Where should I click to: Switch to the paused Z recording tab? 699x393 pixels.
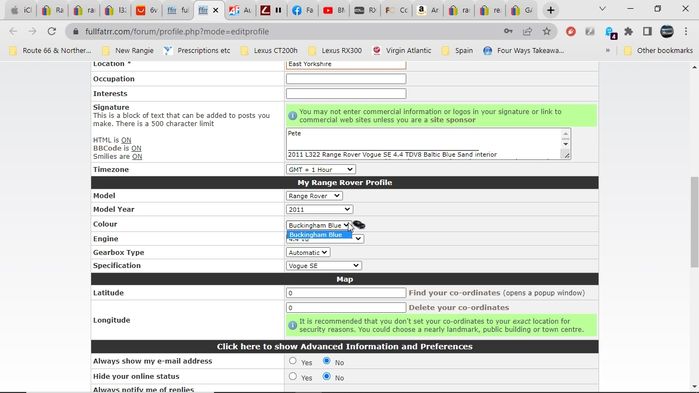(x=271, y=10)
